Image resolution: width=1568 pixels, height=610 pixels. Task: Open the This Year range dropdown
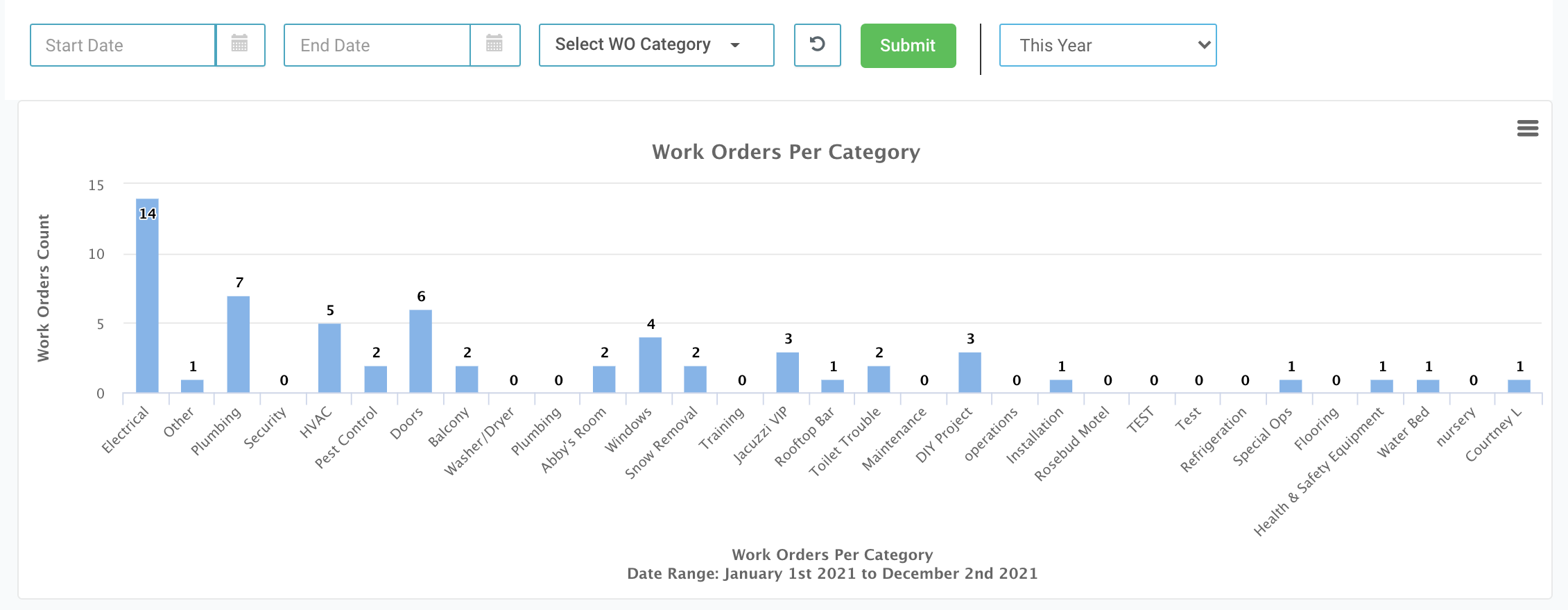point(1108,45)
